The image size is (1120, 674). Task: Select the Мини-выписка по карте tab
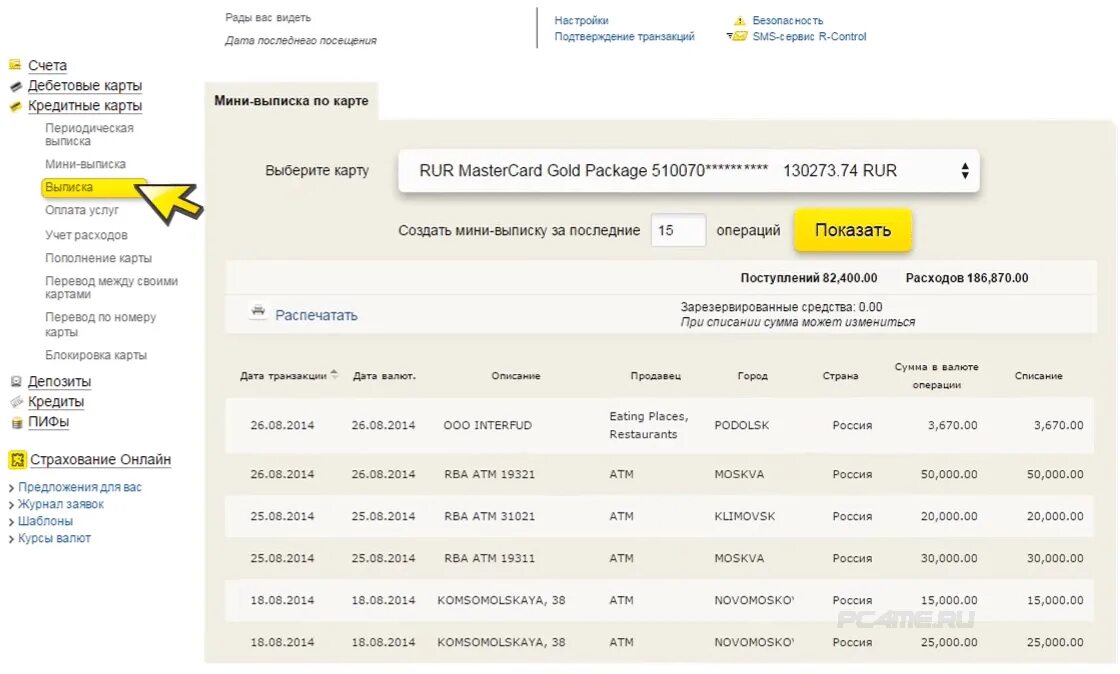[291, 101]
